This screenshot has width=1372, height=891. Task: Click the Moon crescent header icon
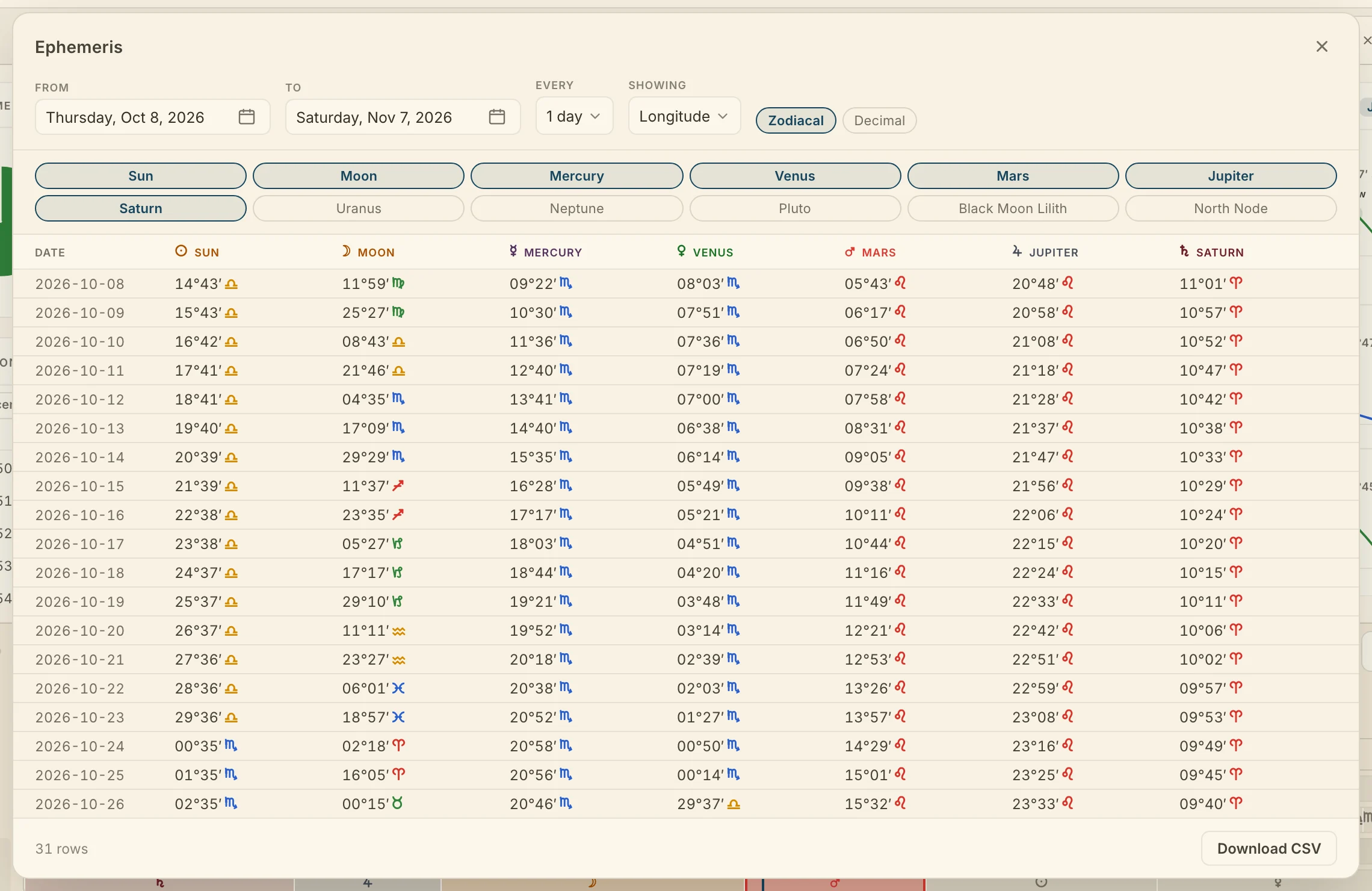(346, 251)
